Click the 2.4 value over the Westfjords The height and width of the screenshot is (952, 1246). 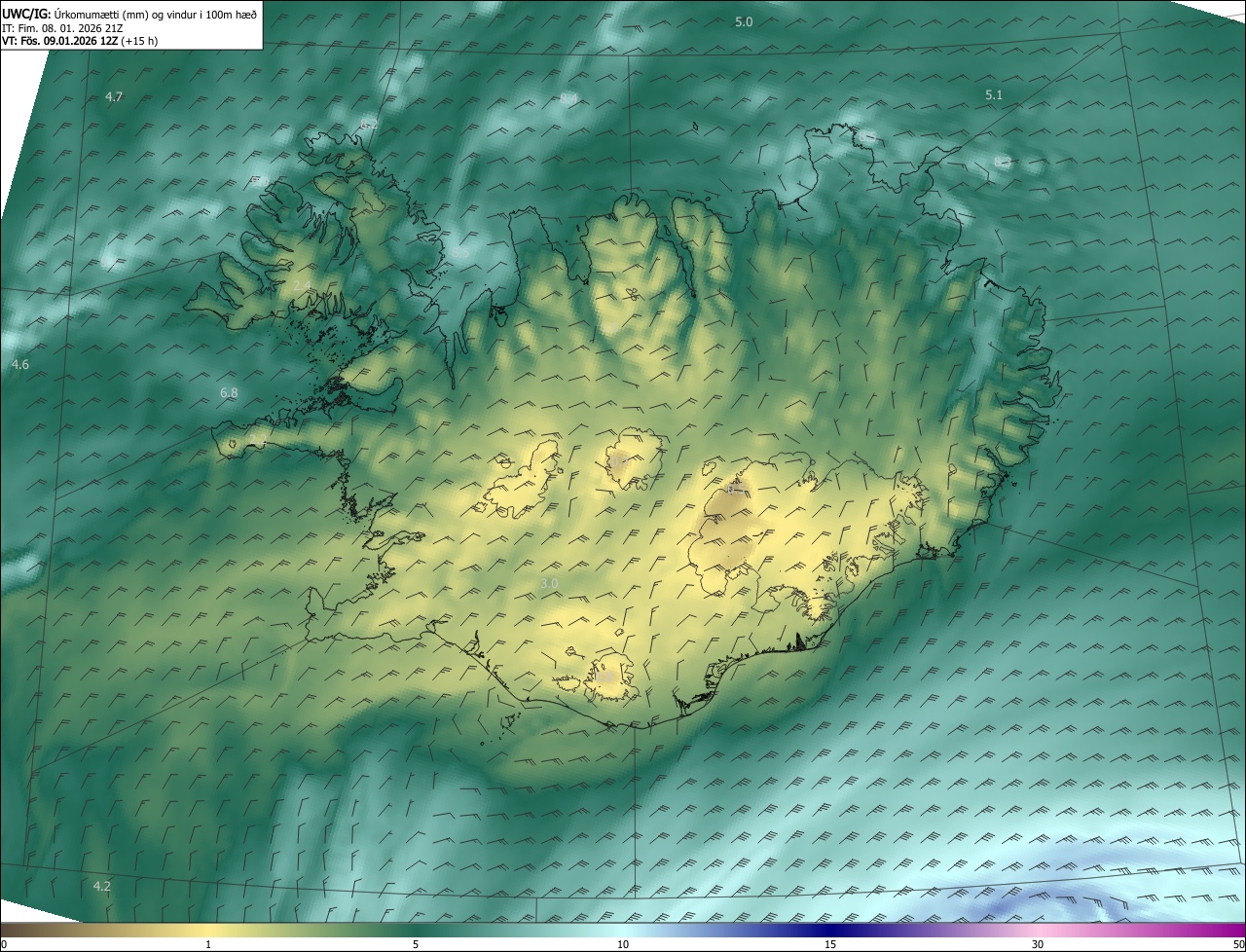tap(302, 285)
